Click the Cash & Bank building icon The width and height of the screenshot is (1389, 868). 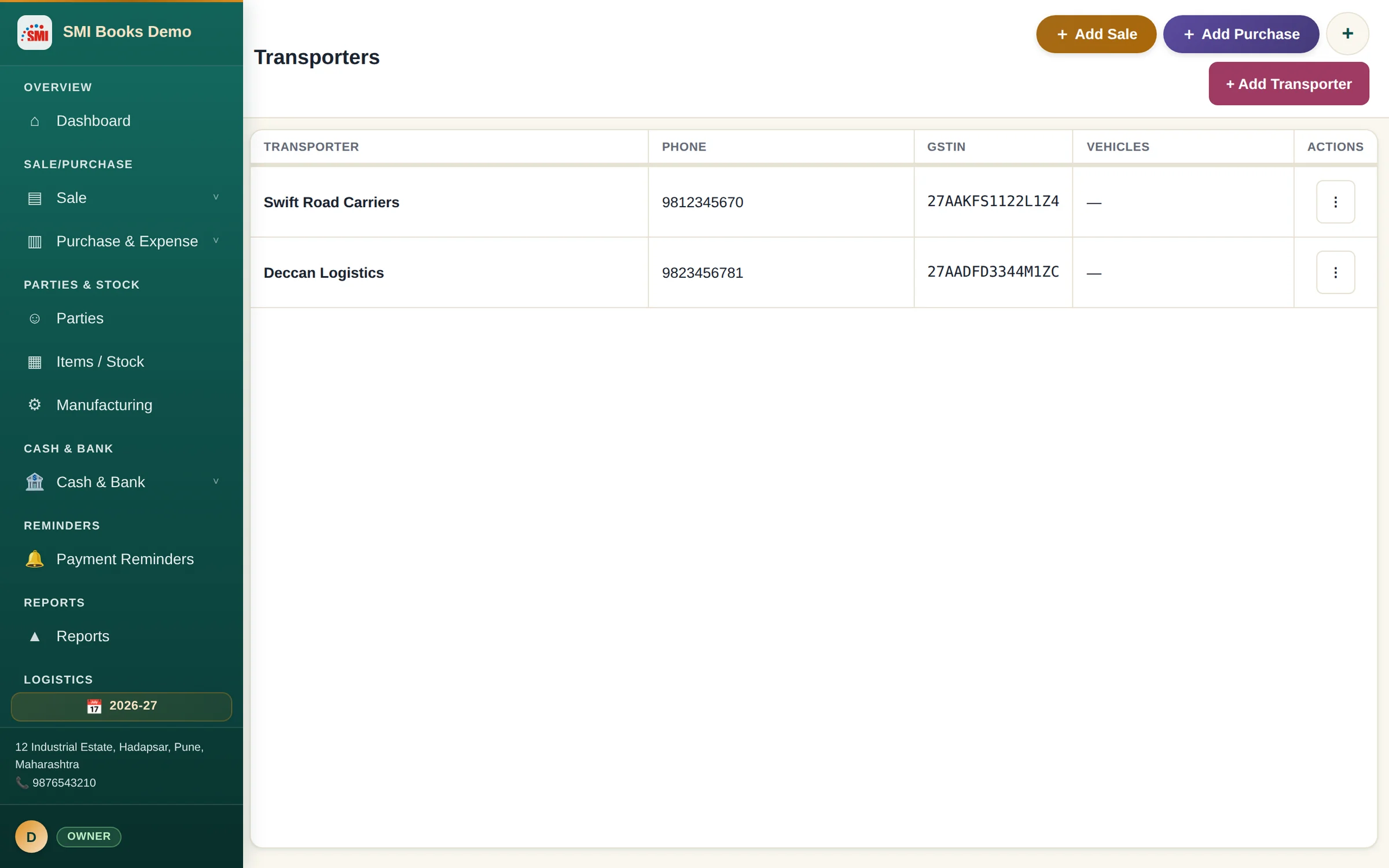(x=35, y=481)
